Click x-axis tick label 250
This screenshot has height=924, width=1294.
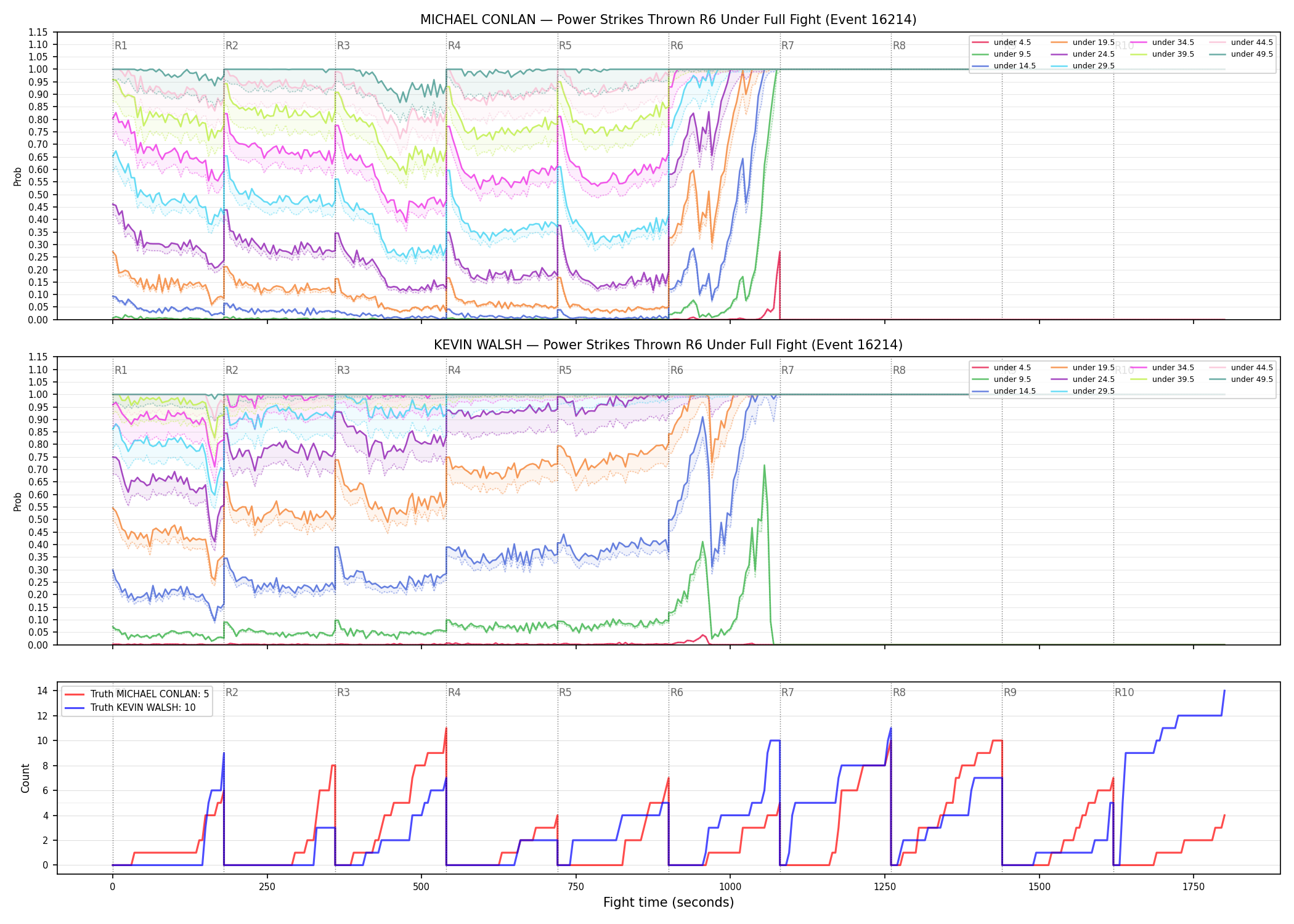[267, 887]
